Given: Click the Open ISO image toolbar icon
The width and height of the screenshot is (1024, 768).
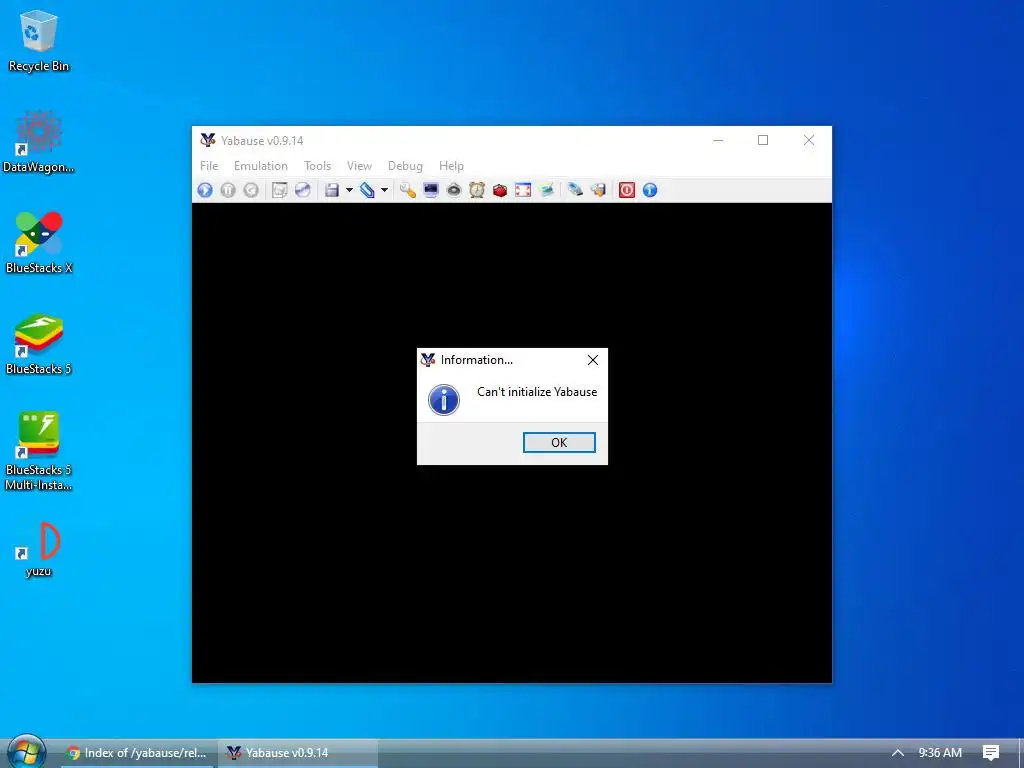Looking at the screenshot, I should (280, 190).
